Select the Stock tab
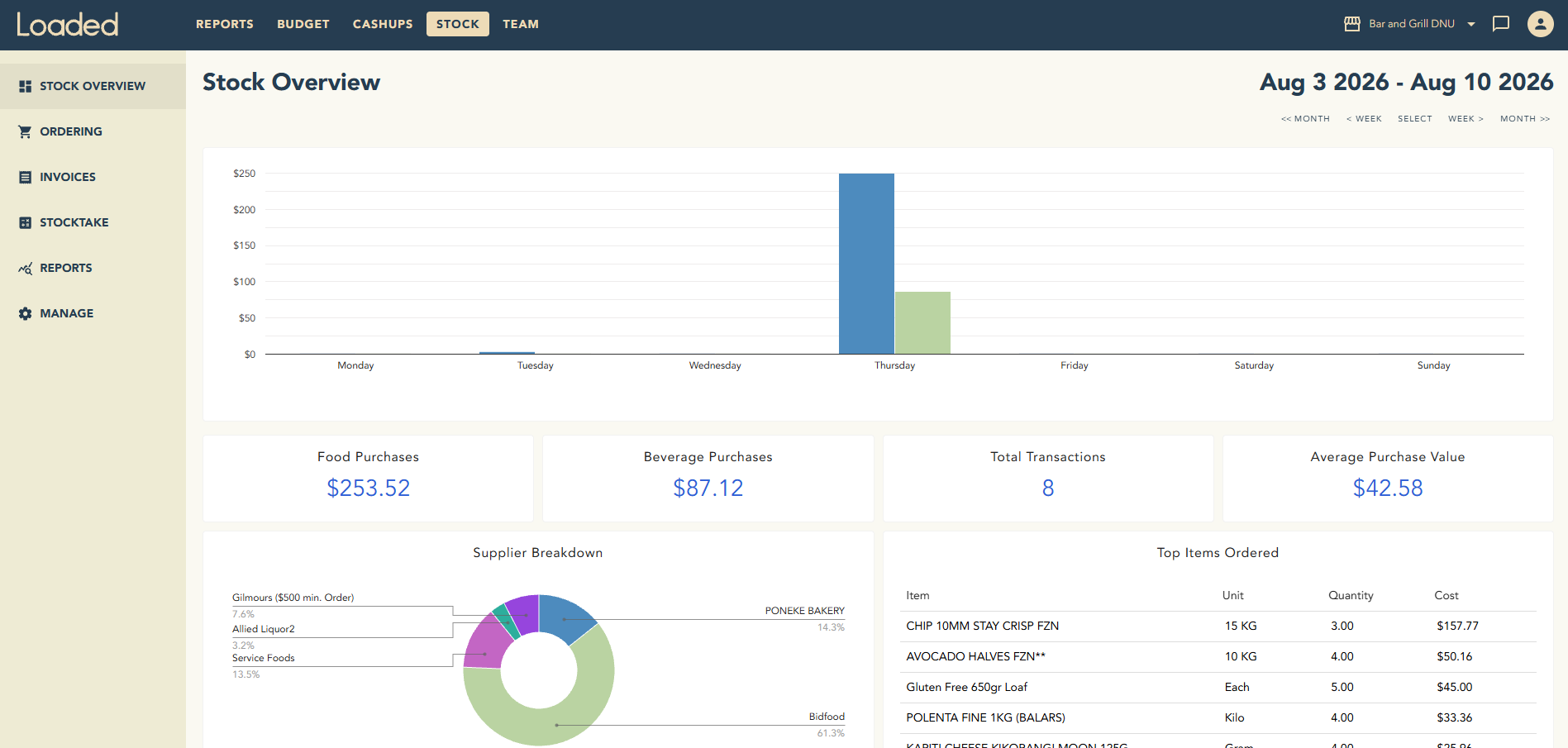Screen dimensions: 1568x748 (x=458, y=24)
